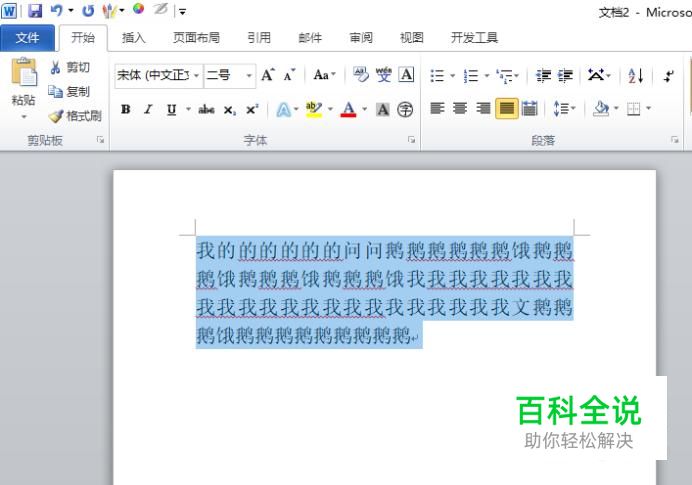The height and width of the screenshot is (485, 692).
Task: Apply distributed alignment
Action: pos(529,109)
